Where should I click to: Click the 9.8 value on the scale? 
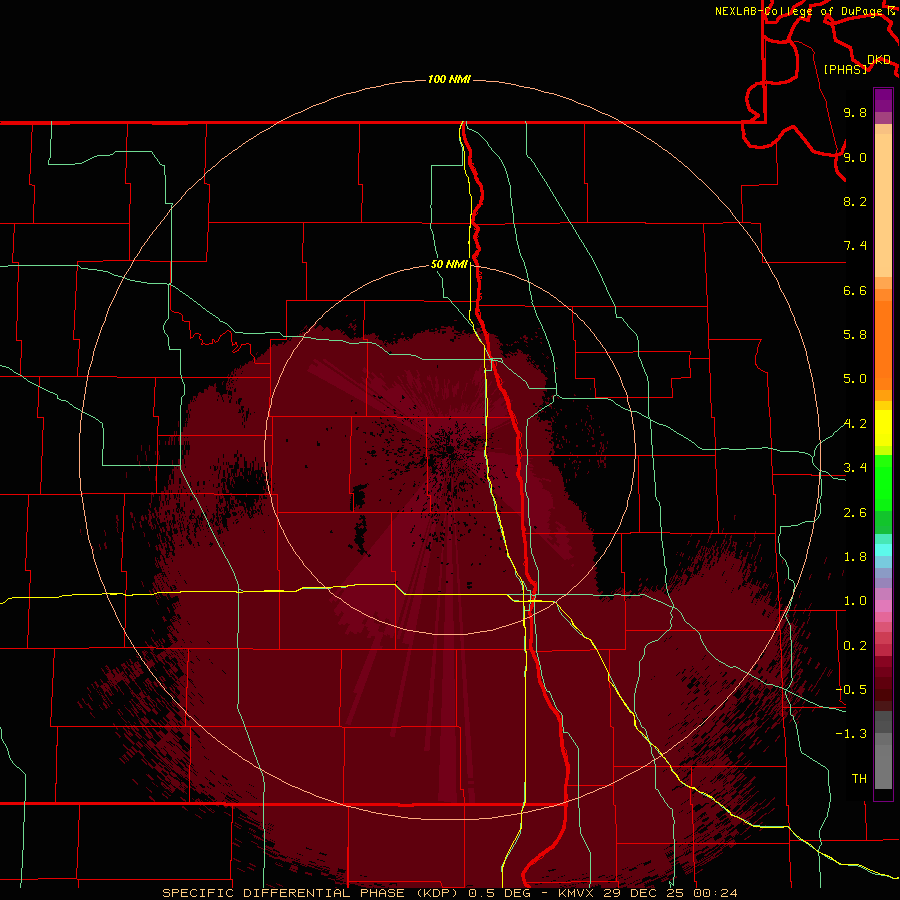point(855,112)
